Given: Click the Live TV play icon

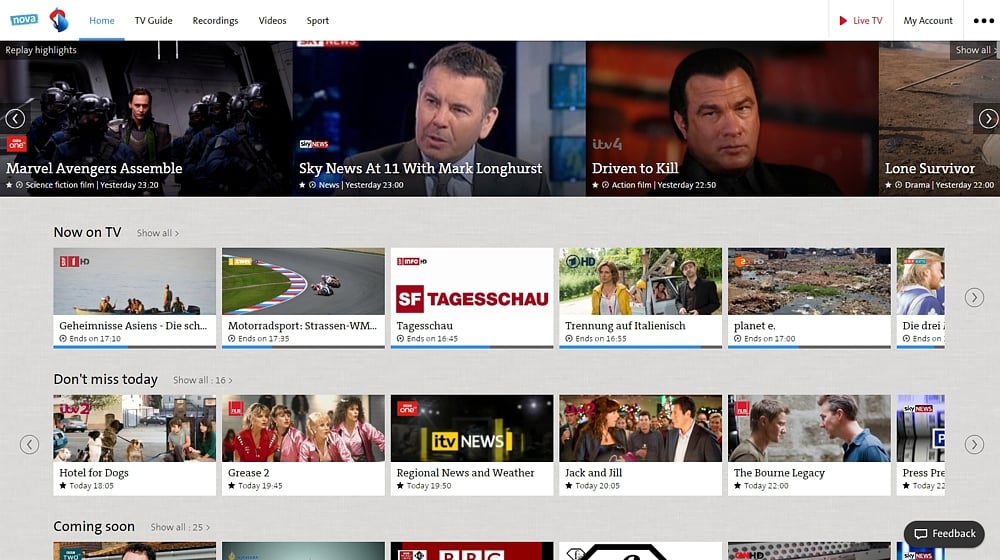Looking at the screenshot, I should [842, 20].
